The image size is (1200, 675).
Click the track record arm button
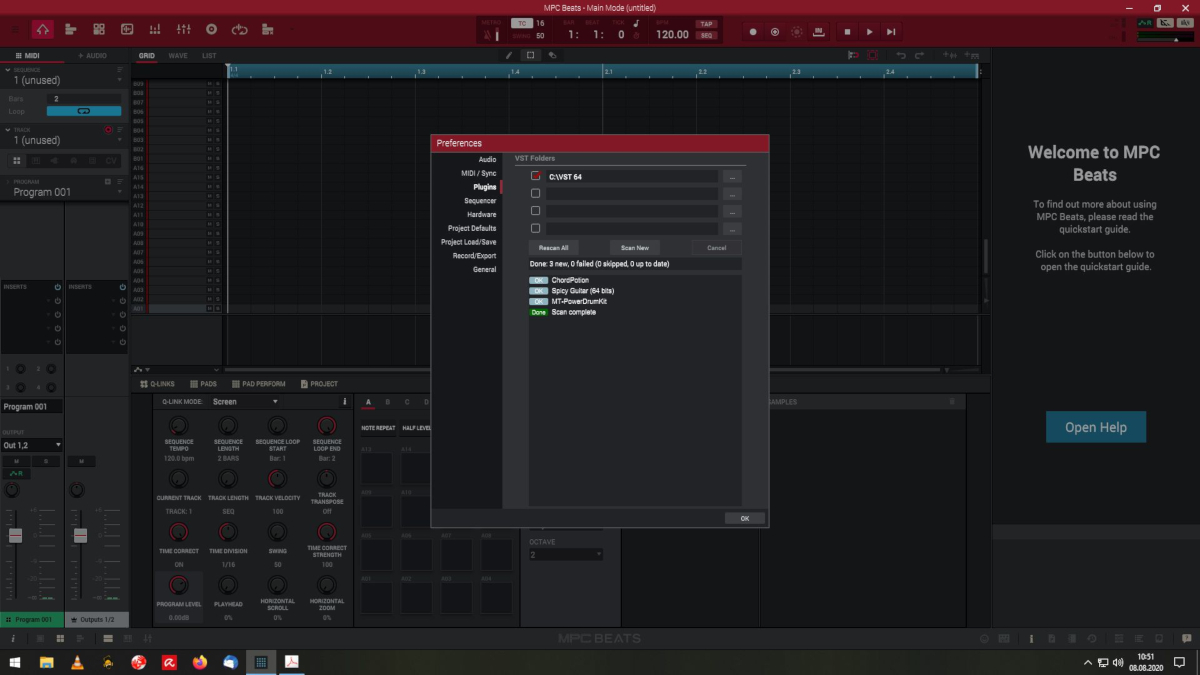coord(108,130)
